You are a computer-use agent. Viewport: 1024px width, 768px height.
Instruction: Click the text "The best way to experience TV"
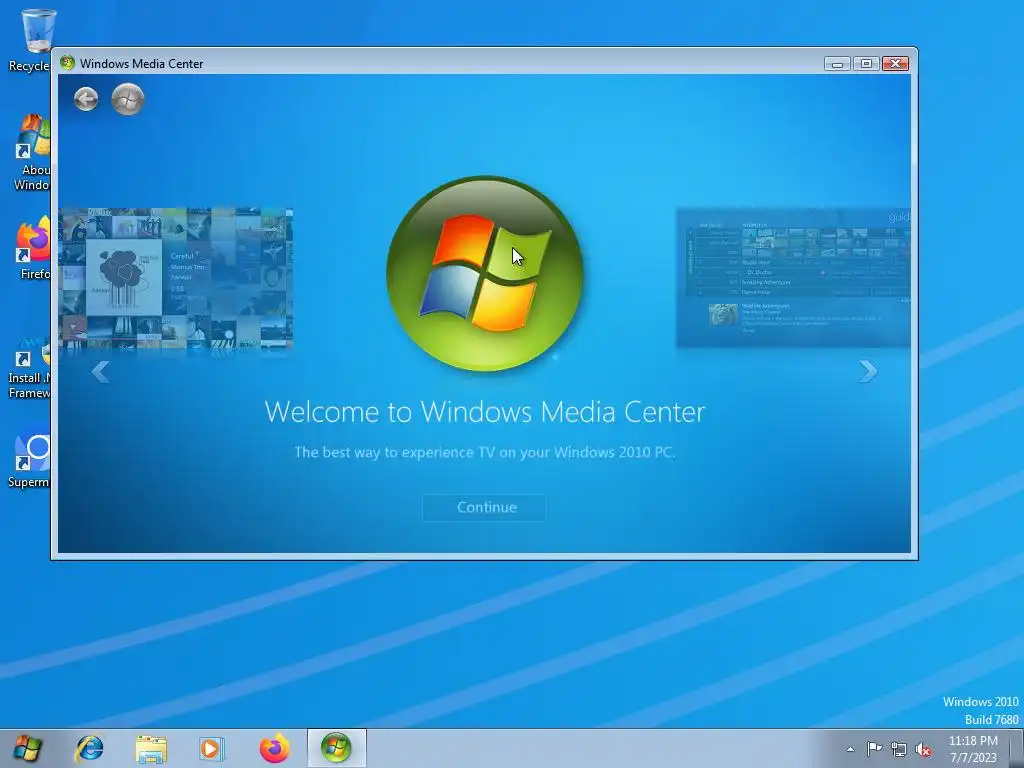(x=394, y=452)
